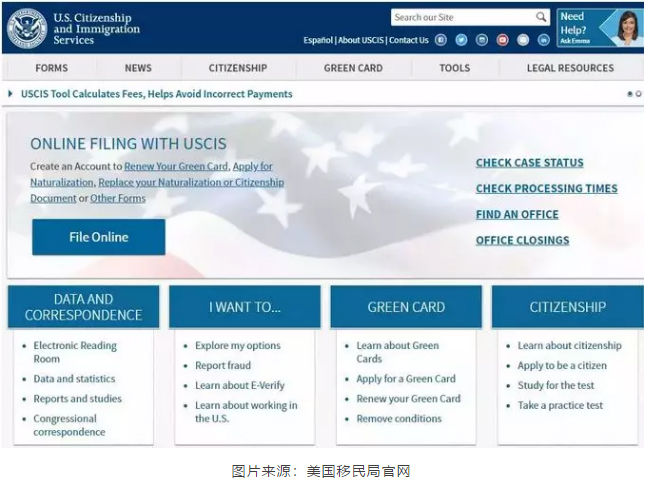The height and width of the screenshot is (479, 647).
Task: Click the email envelope icon
Action: coord(523,40)
